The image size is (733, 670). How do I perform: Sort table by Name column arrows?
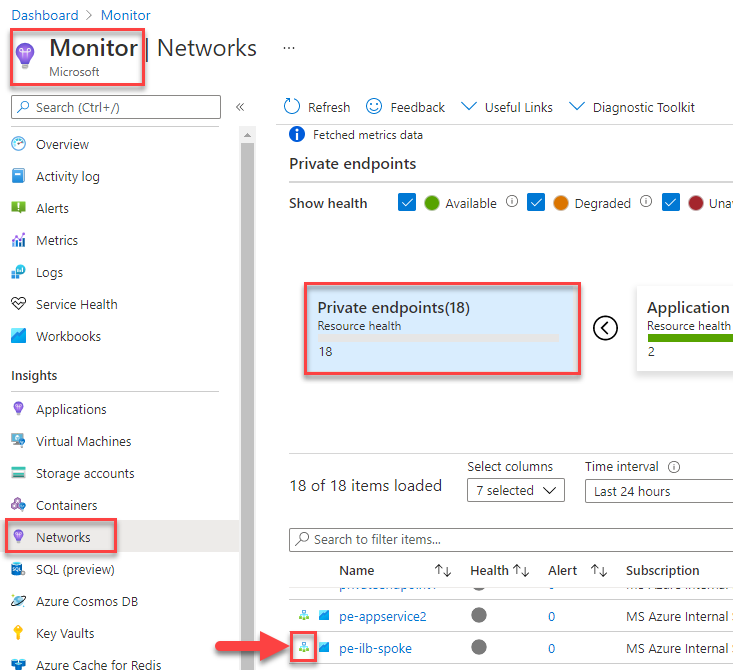click(443, 570)
